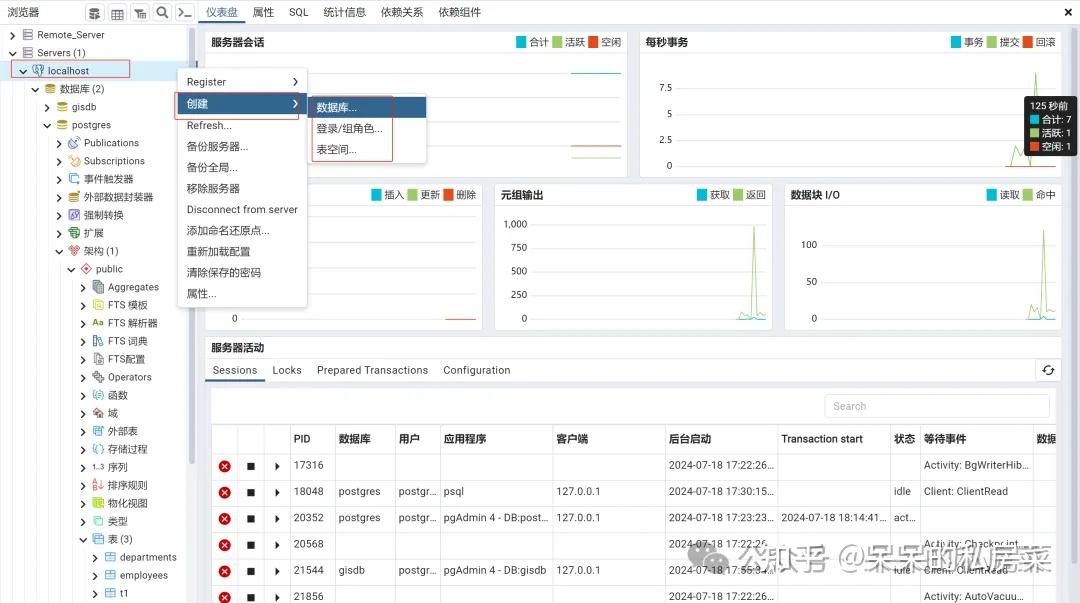Screen dimensions: 1080x603
Task: Open the SQL tab at top
Action: click(x=298, y=12)
